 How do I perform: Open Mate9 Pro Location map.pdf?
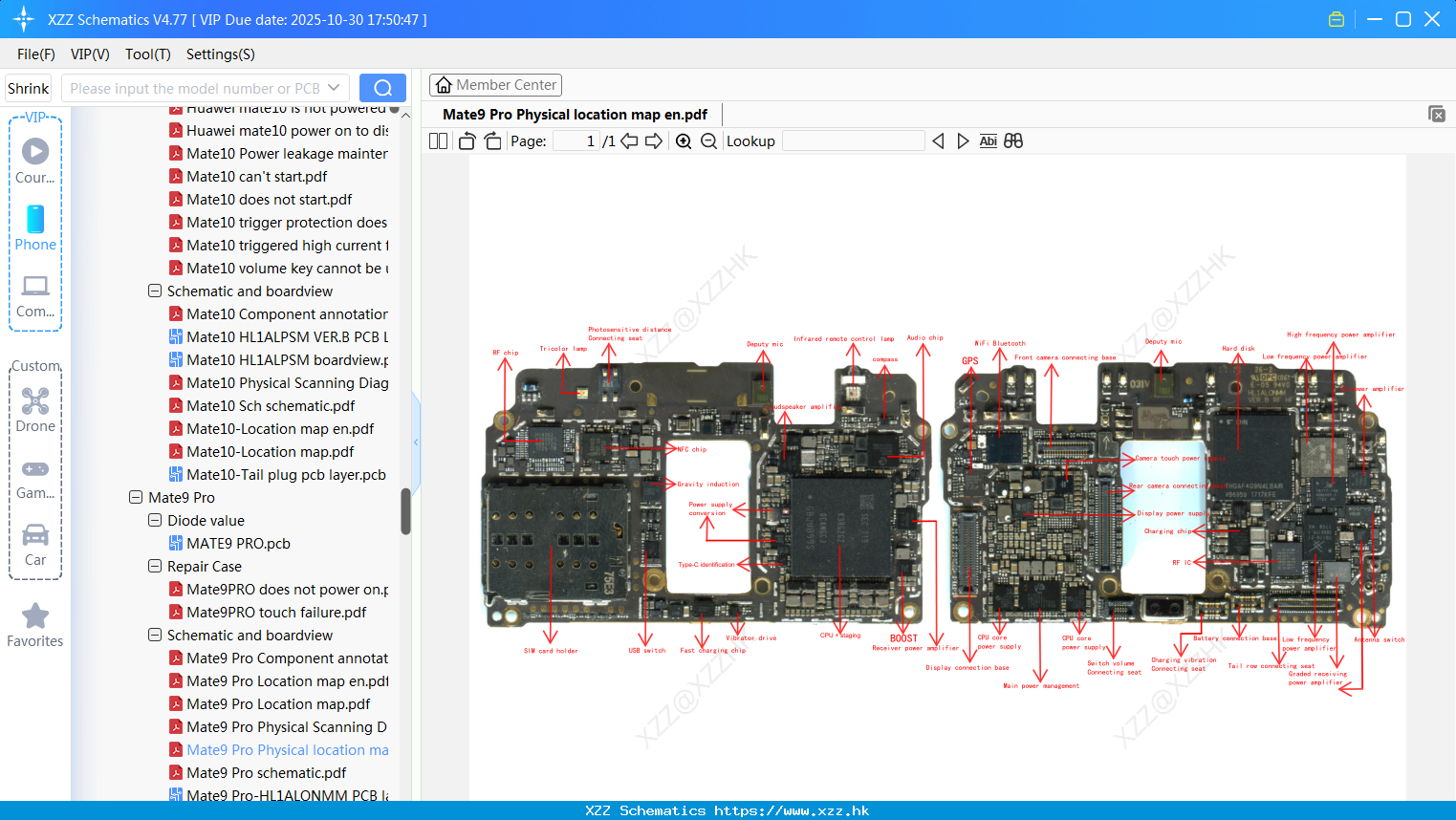[270, 703]
